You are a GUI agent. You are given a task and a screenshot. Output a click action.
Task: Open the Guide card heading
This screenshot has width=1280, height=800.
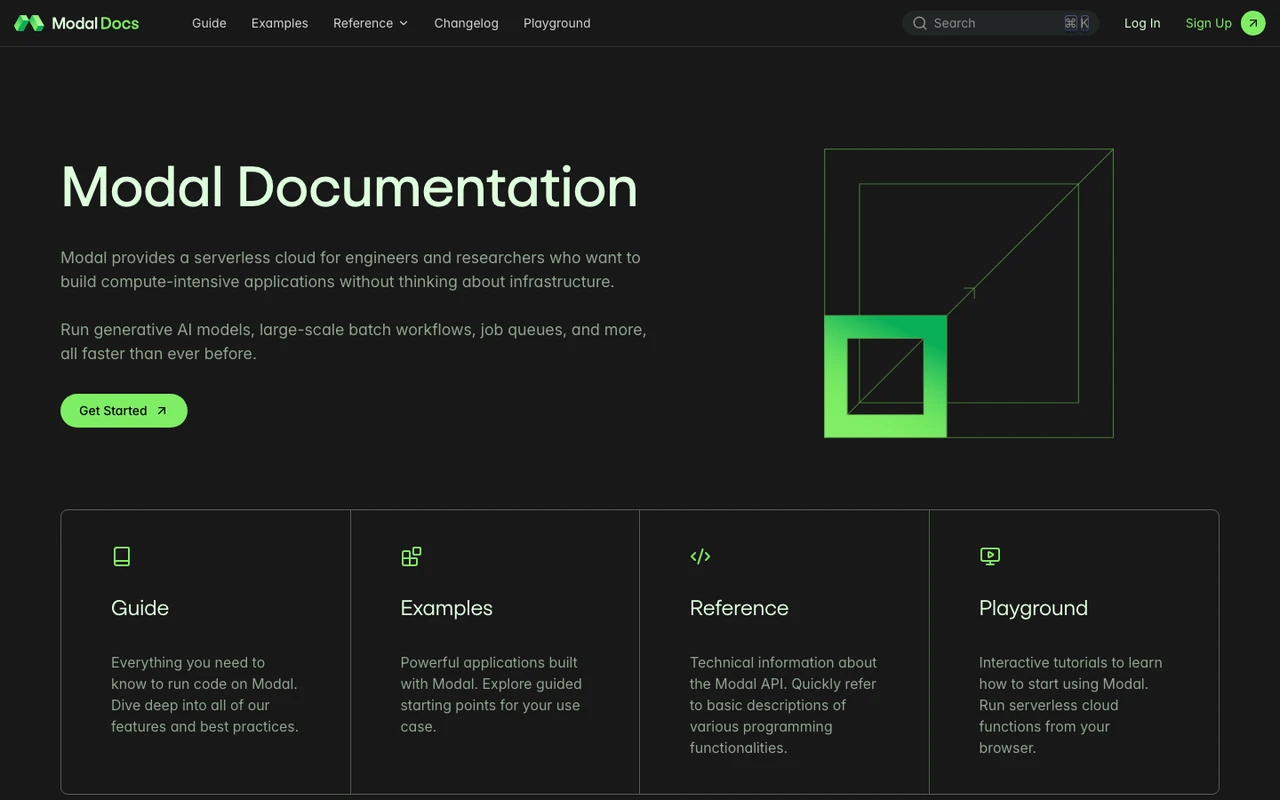tap(140, 608)
